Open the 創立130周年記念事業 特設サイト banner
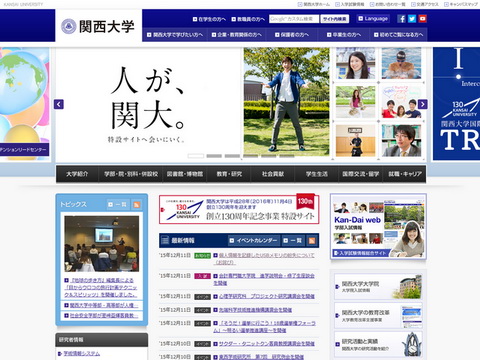This screenshot has width=480, height=360. click(x=239, y=209)
